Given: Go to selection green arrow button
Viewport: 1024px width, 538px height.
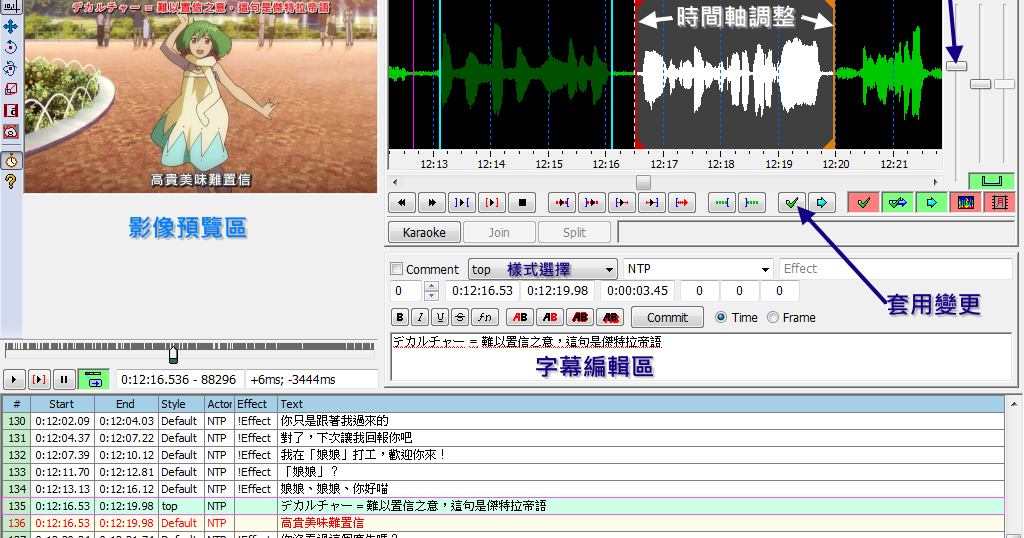Looking at the screenshot, I should pos(822,202).
